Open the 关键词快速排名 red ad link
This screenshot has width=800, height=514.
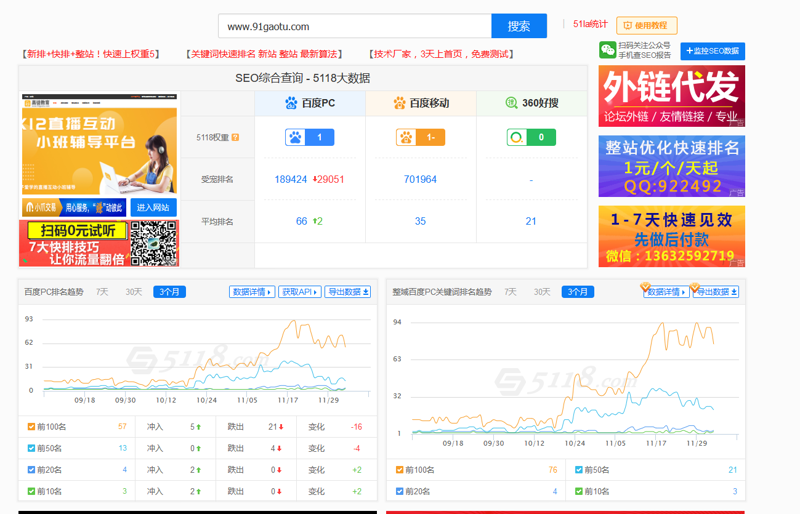(264, 54)
